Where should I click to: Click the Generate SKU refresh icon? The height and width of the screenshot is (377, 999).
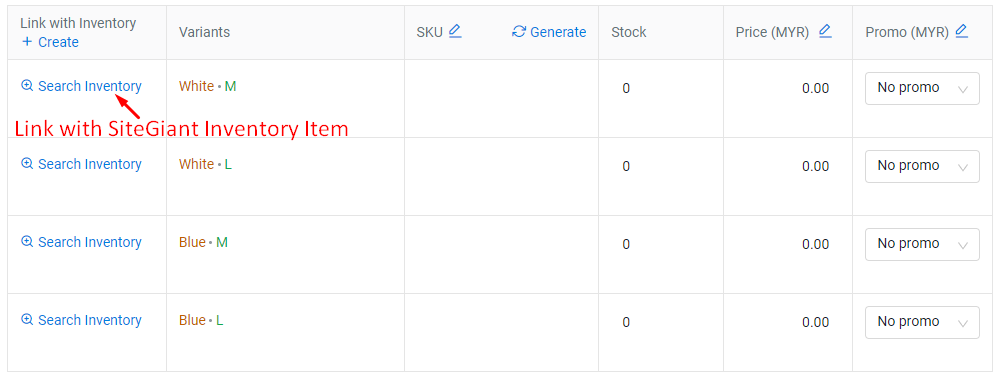[x=519, y=32]
